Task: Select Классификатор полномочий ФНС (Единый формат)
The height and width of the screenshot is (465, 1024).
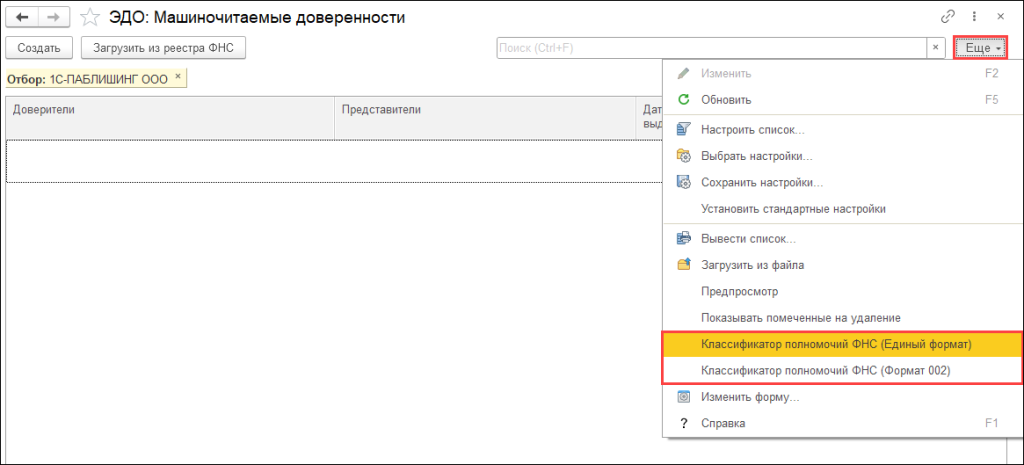Action: 837,344
